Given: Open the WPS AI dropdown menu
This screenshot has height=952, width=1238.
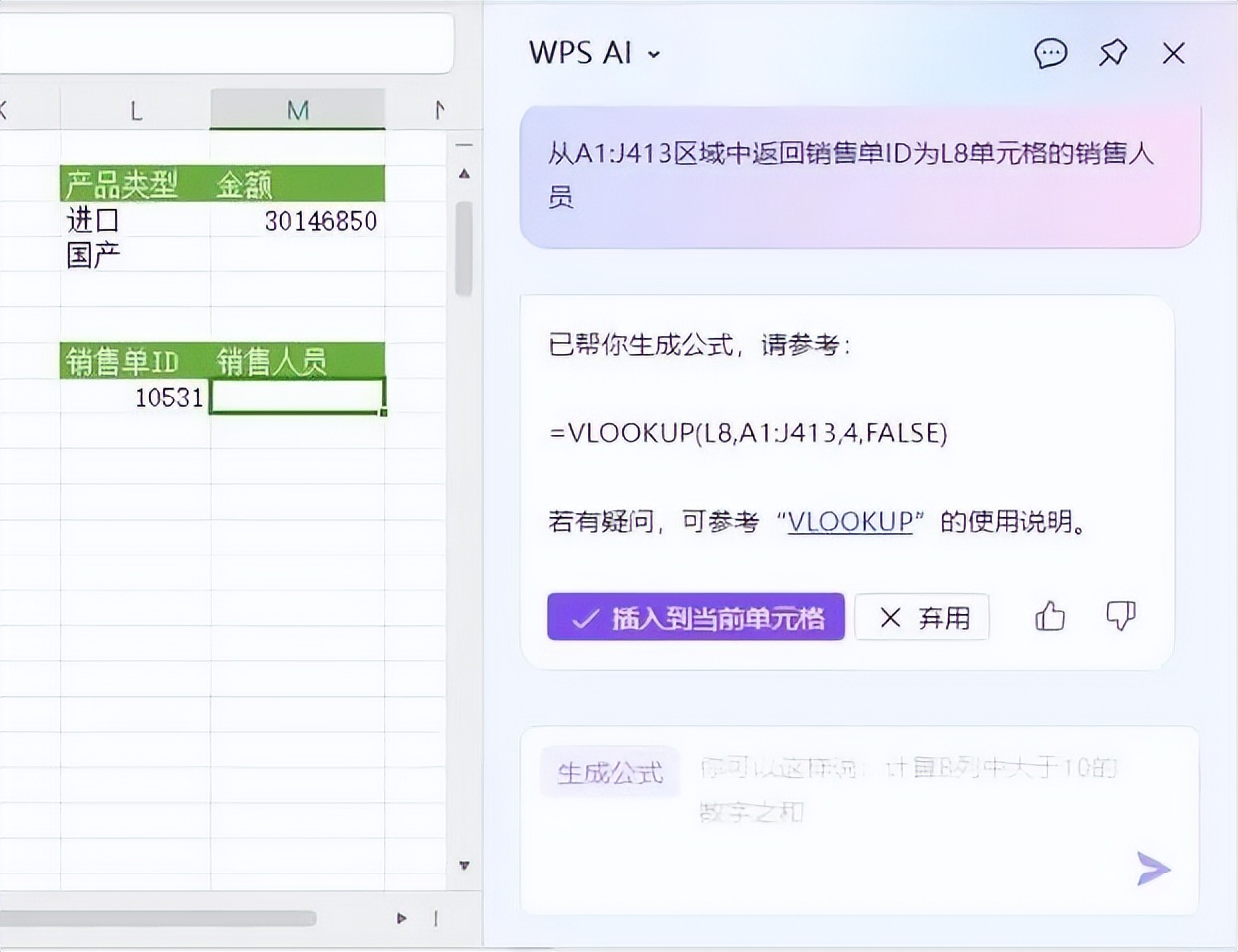Looking at the screenshot, I should pos(651,53).
